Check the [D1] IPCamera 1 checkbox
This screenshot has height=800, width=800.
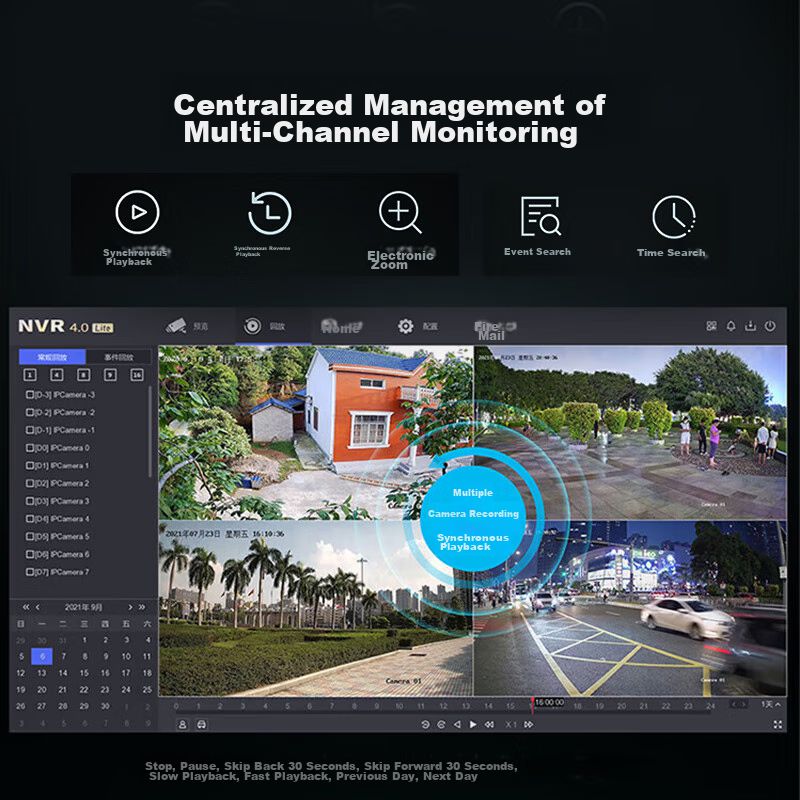point(30,466)
